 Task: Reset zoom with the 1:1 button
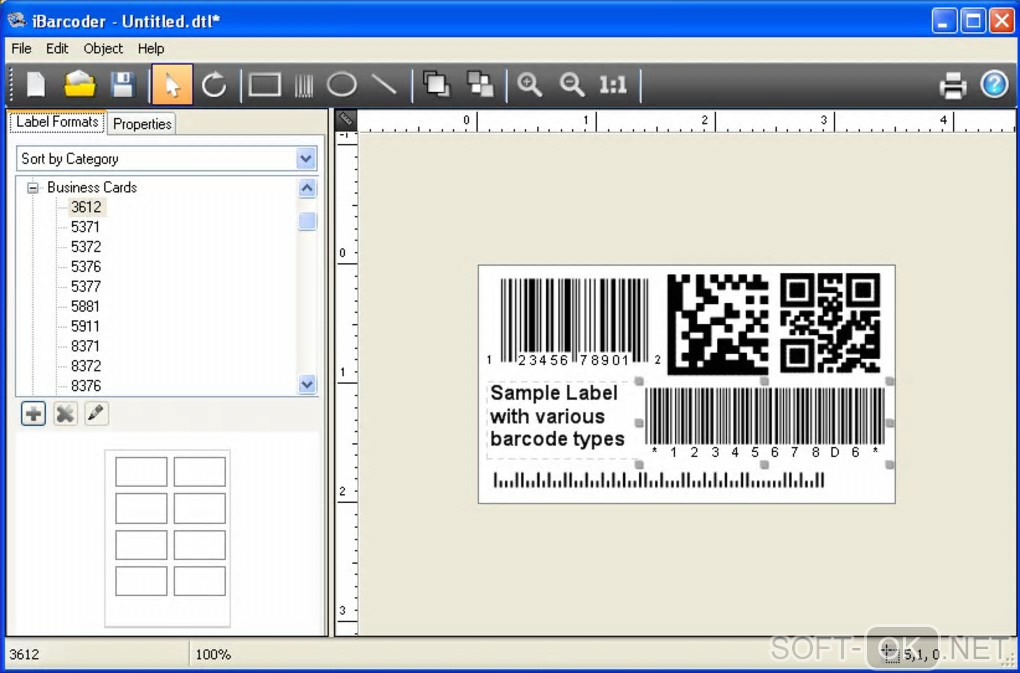click(x=612, y=85)
